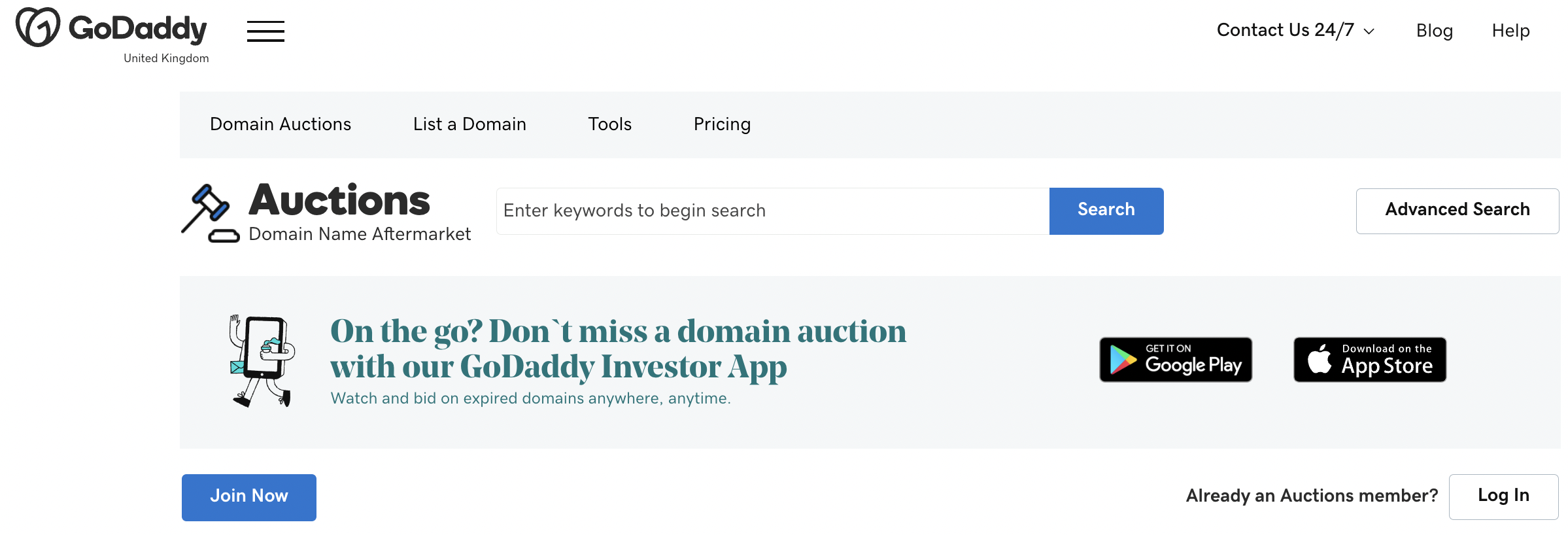The image size is (1568, 535).
Task: Click the GoDaddy wordmark text
Action: (138, 29)
